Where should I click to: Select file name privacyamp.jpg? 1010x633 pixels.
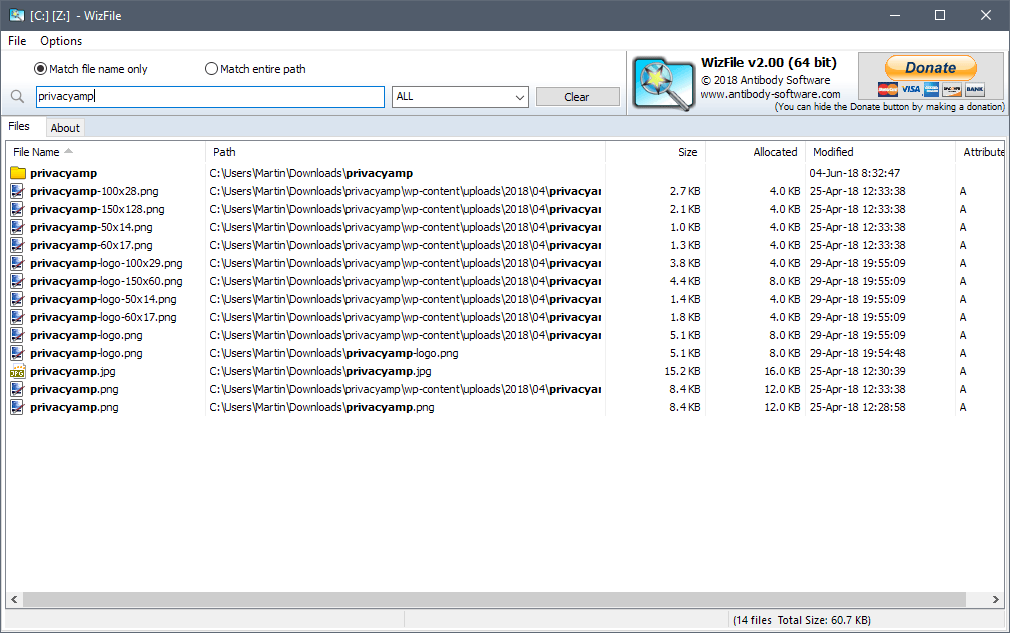pyautogui.click(x=73, y=372)
